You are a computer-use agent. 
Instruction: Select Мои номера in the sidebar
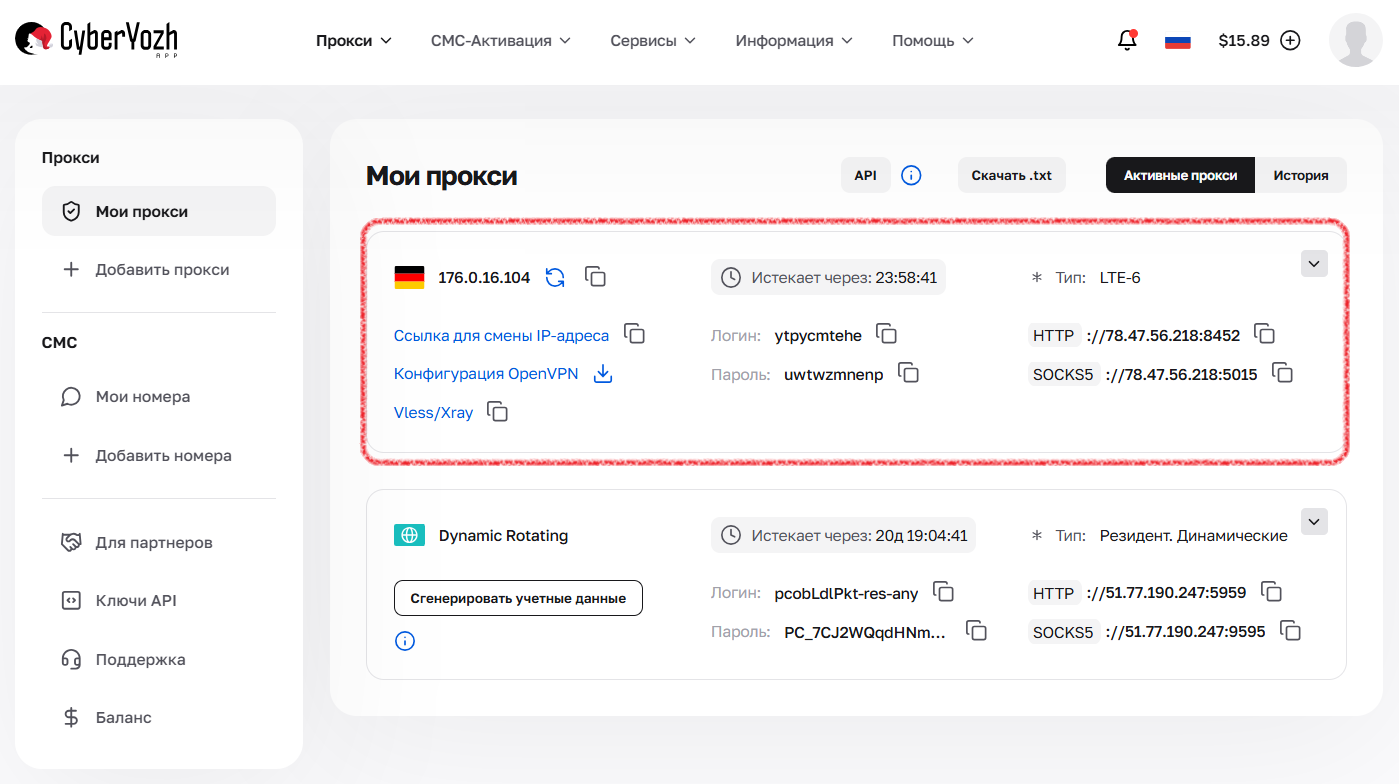point(141,396)
